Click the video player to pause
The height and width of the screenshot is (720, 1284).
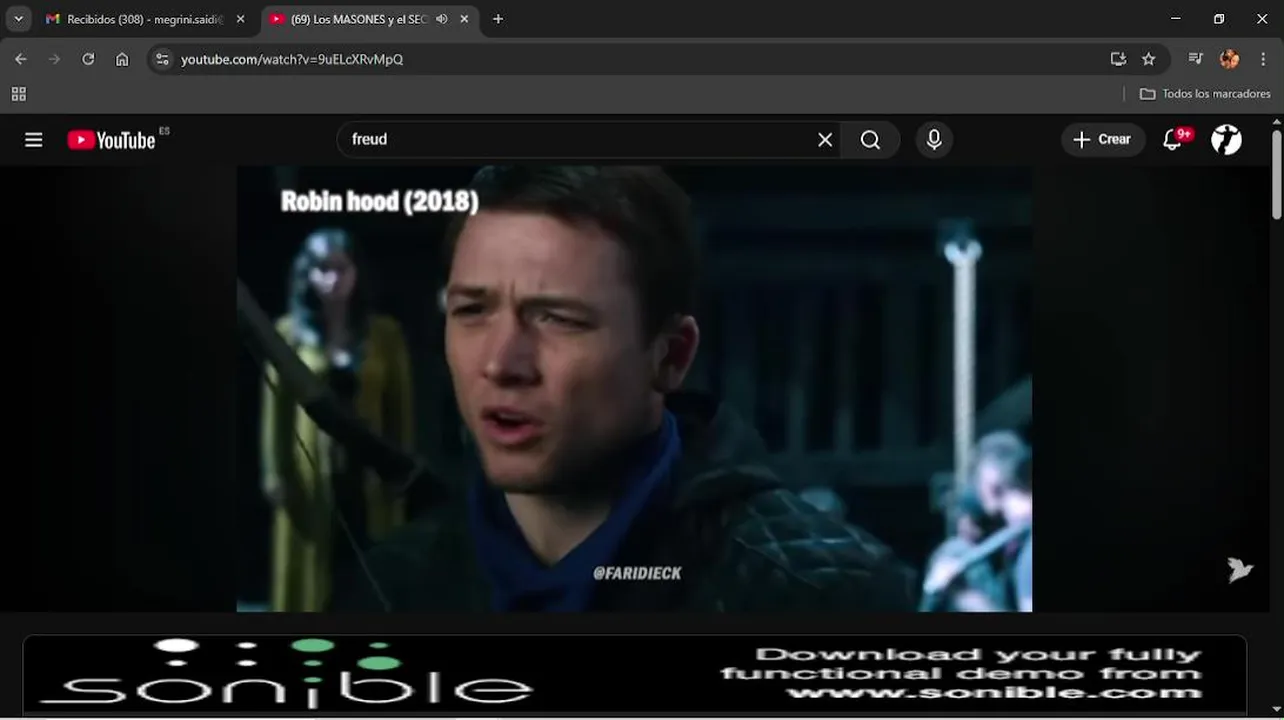pos(634,389)
